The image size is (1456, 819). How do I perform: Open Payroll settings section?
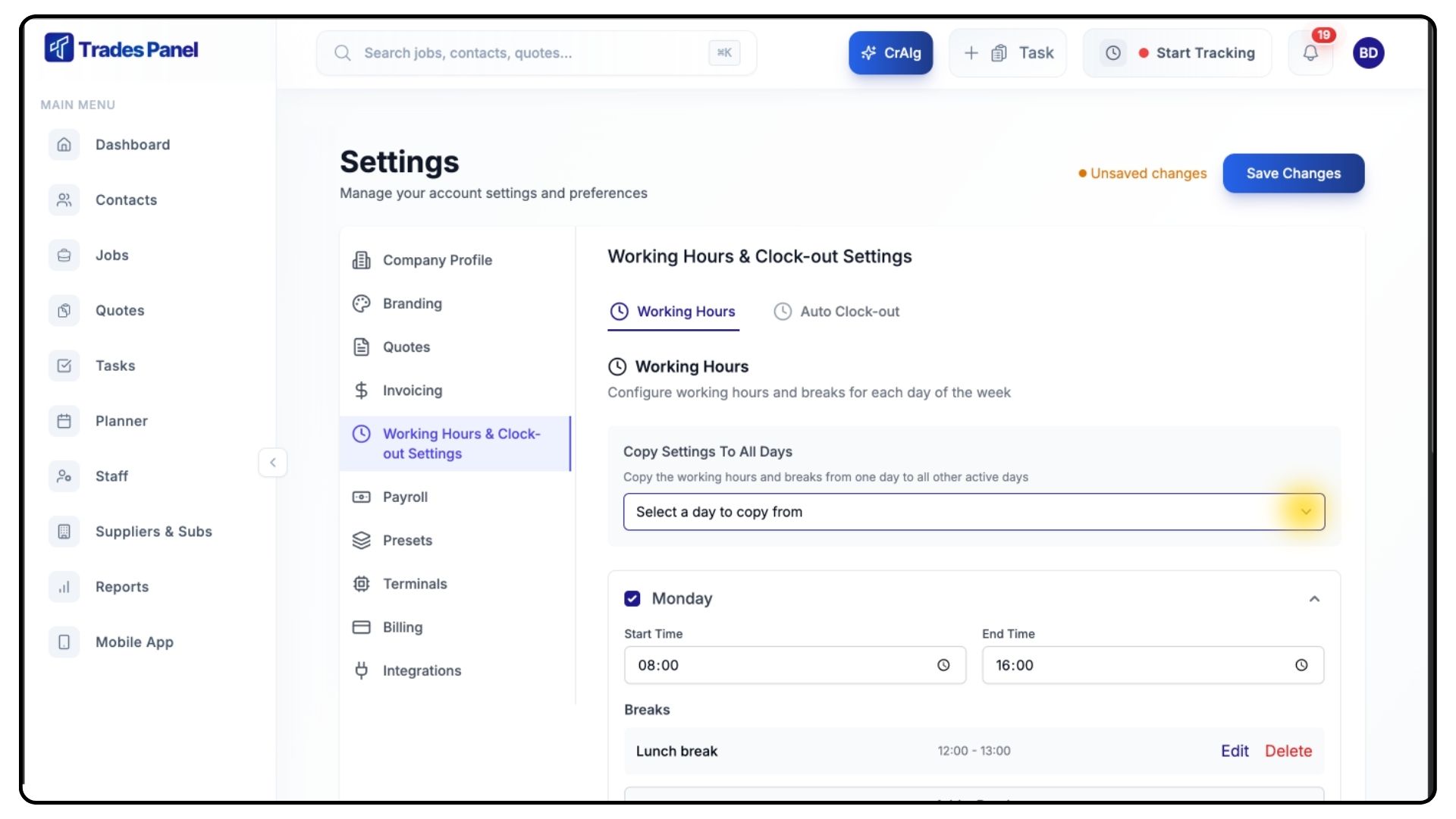tap(405, 497)
